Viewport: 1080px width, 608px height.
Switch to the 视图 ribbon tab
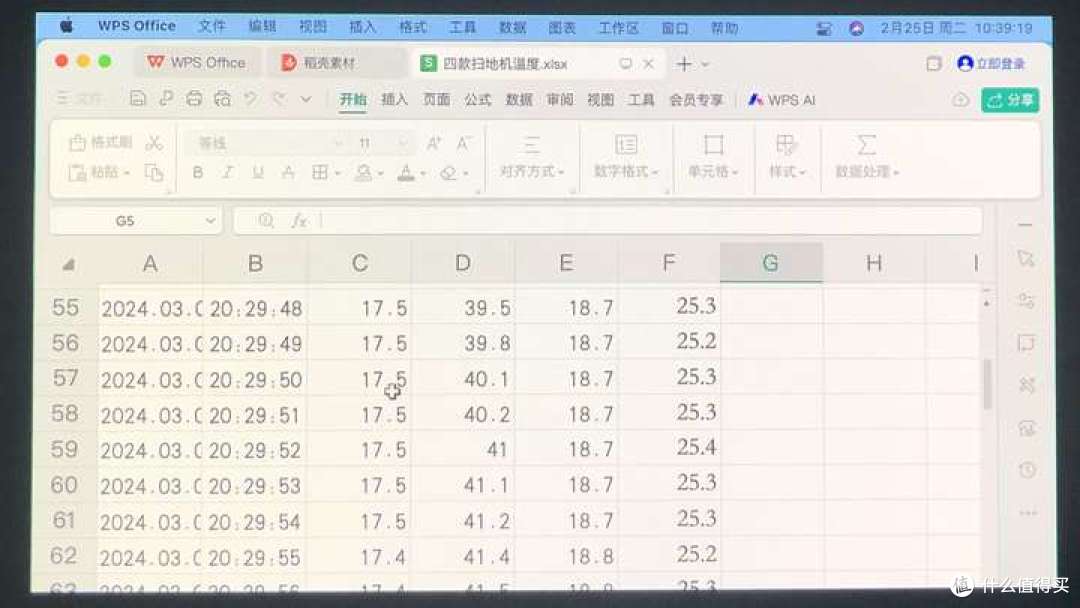pyautogui.click(x=601, y=100)
